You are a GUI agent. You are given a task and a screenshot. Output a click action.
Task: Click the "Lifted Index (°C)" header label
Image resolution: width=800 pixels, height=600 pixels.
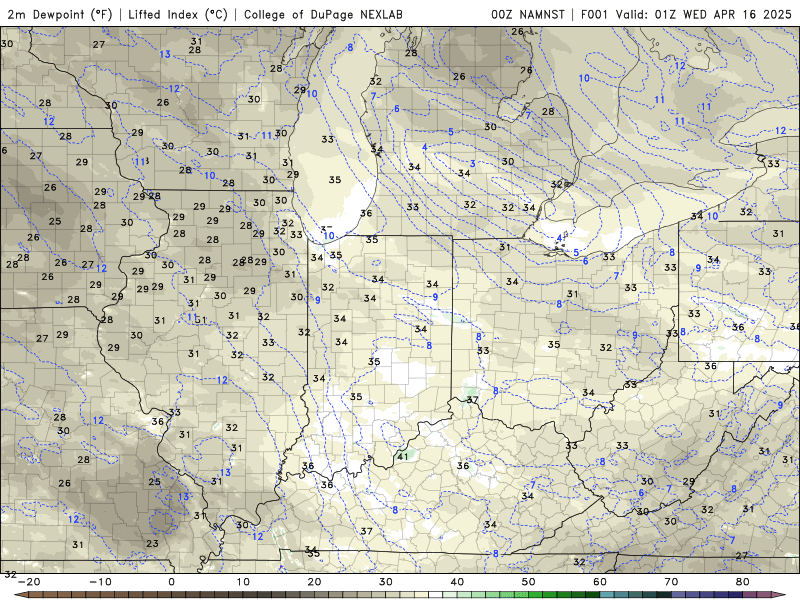tap(178, 15)
